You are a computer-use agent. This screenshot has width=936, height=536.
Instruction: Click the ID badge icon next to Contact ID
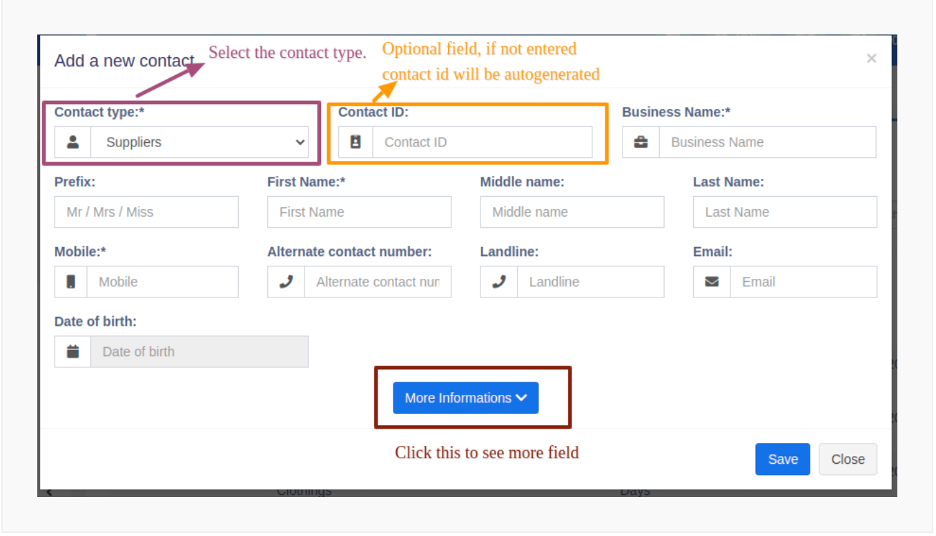click(356, 142)
